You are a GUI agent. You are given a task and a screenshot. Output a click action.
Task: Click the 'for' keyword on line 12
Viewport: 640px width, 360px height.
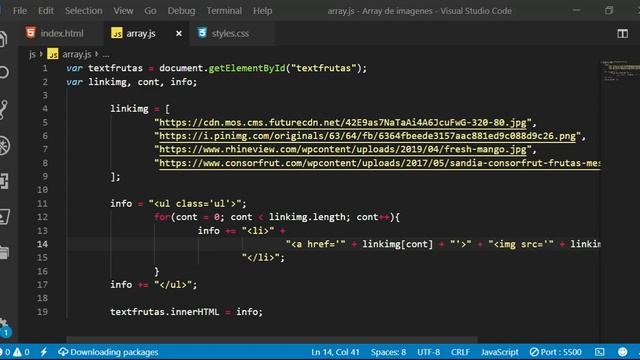click(x=162, y=217)
